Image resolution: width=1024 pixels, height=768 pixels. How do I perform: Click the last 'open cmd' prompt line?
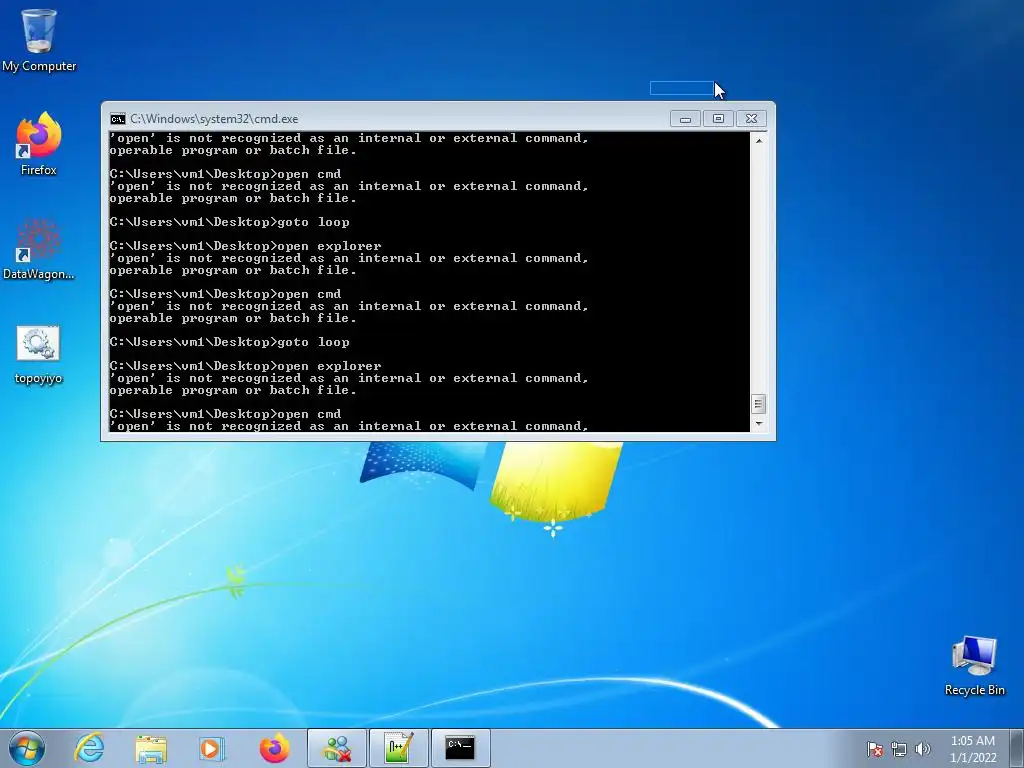click(225, 414)
